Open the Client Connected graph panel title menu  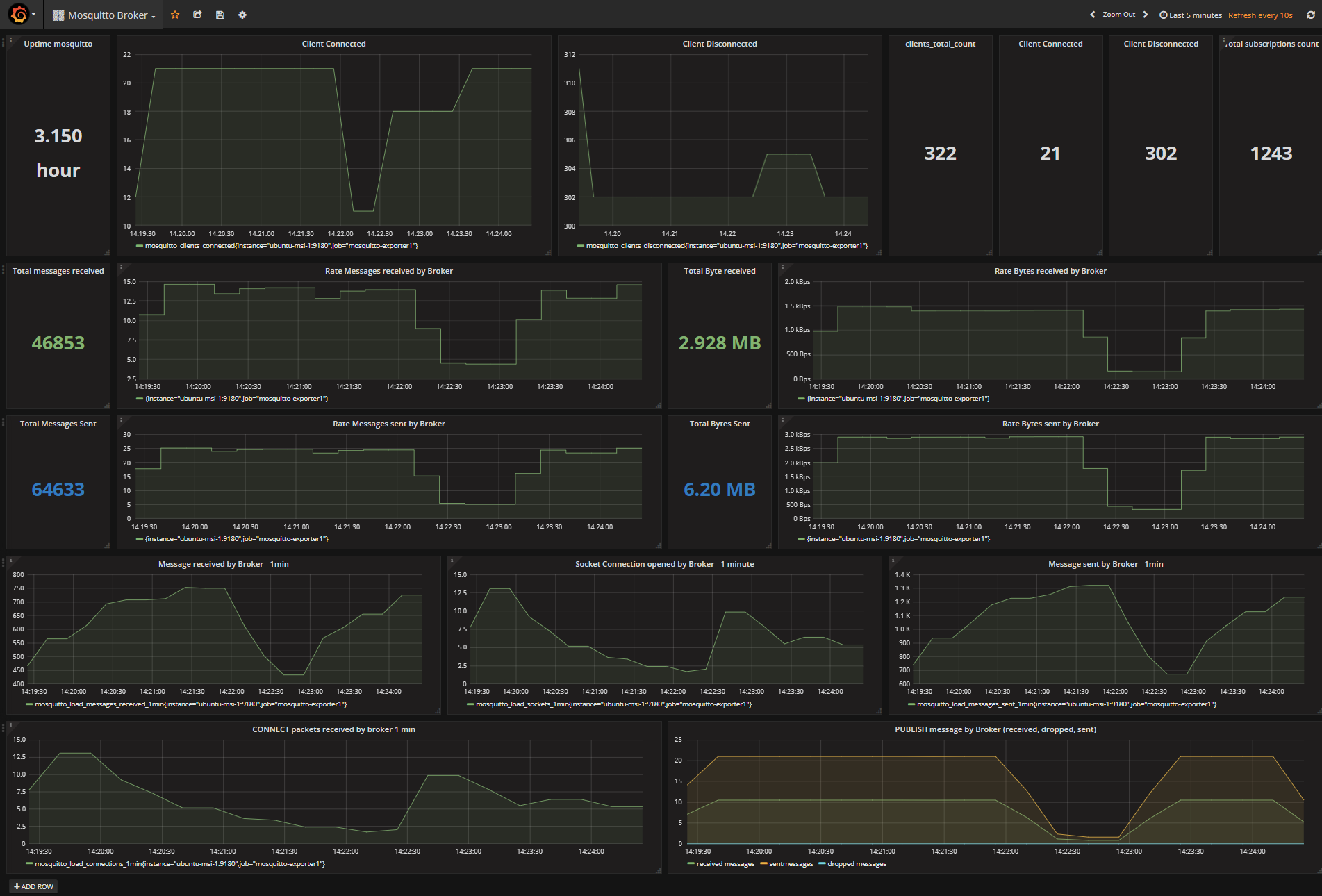(x=333, y=44)
